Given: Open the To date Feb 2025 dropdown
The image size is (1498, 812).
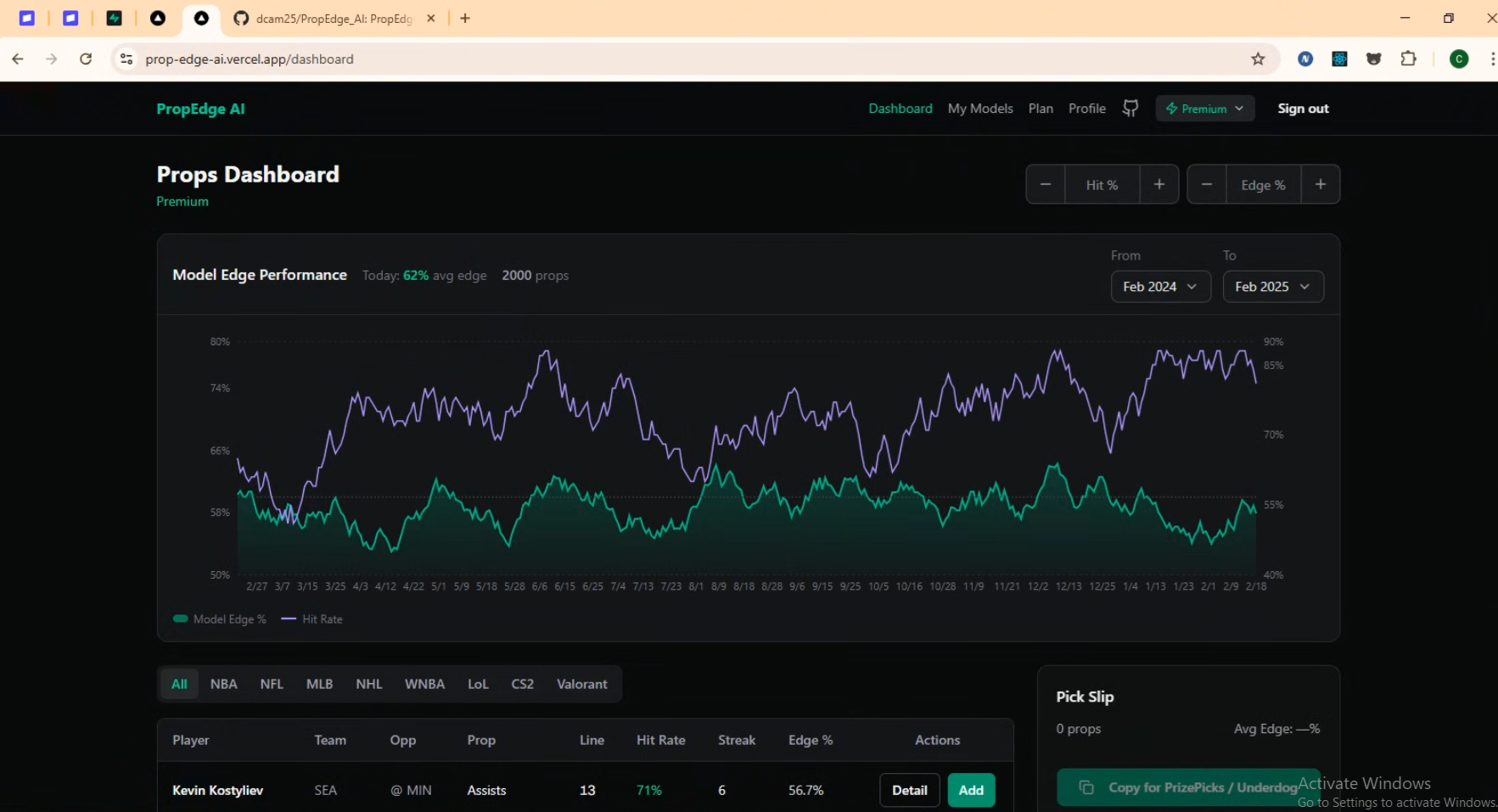Looking at the screenshot, I should [x=1272, y=287].
